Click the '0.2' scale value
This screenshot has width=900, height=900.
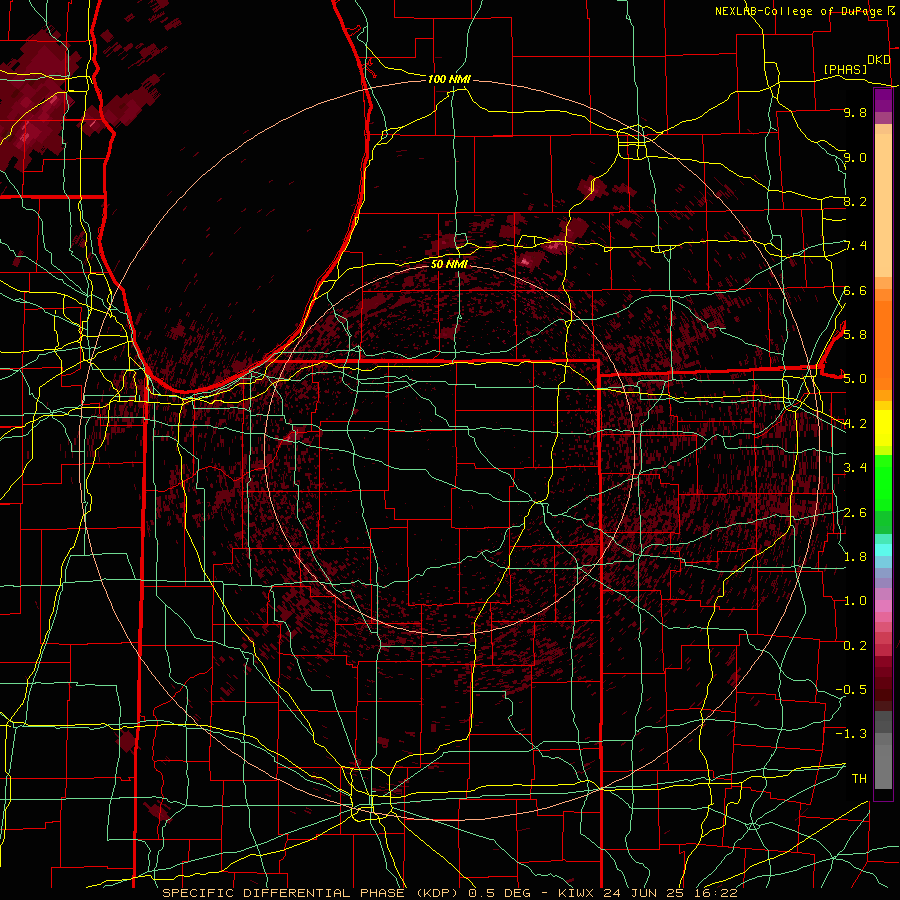coord(855,646)
